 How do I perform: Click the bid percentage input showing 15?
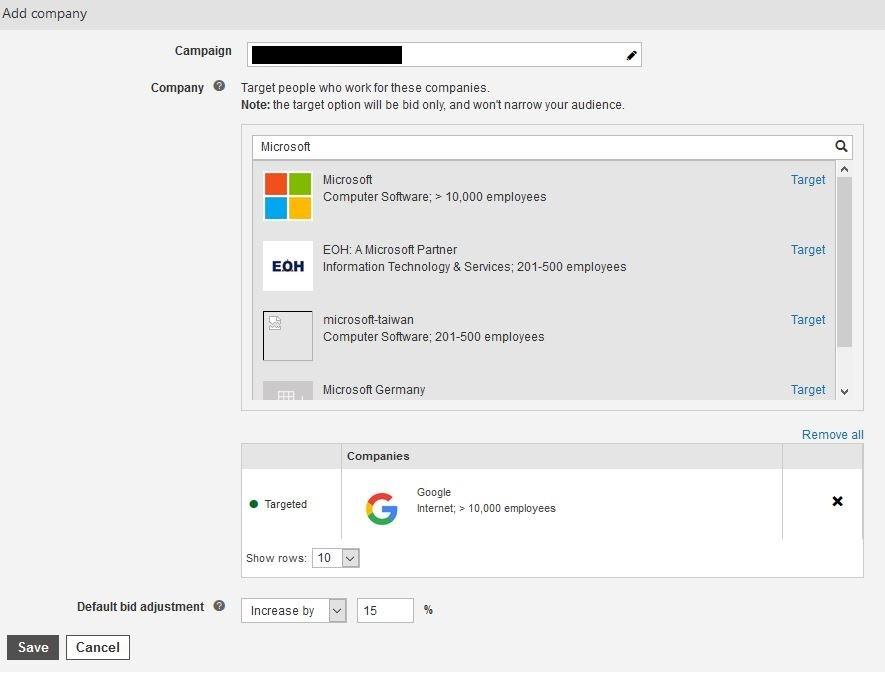[x=385, y=611]
